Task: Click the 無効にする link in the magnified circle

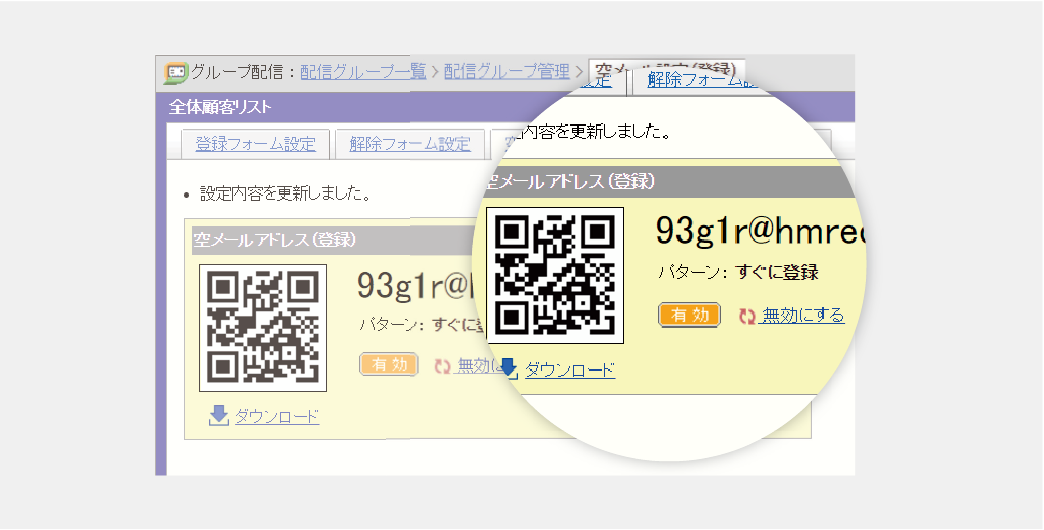Action: click(802, 315)
